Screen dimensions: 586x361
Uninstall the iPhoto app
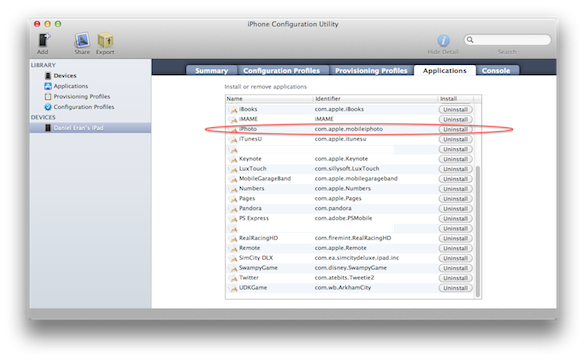[x=455, y=129]
